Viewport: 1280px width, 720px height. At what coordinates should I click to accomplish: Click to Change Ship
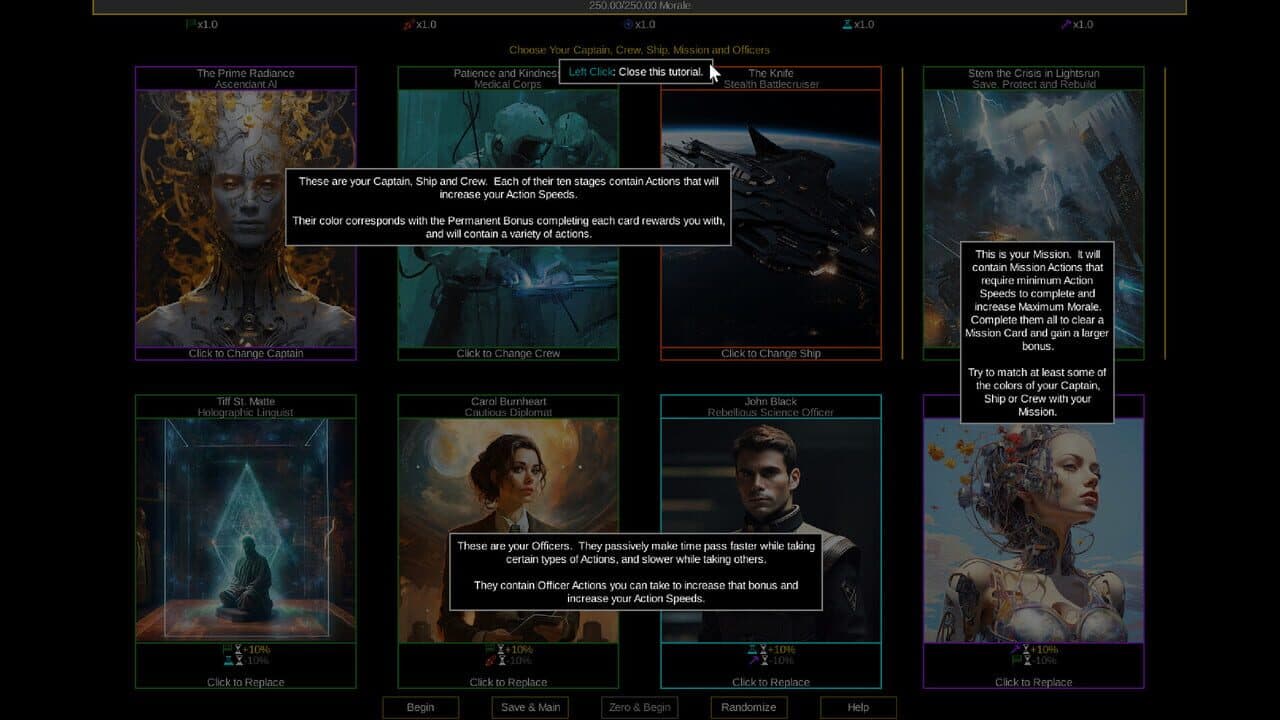click(771, 353)
